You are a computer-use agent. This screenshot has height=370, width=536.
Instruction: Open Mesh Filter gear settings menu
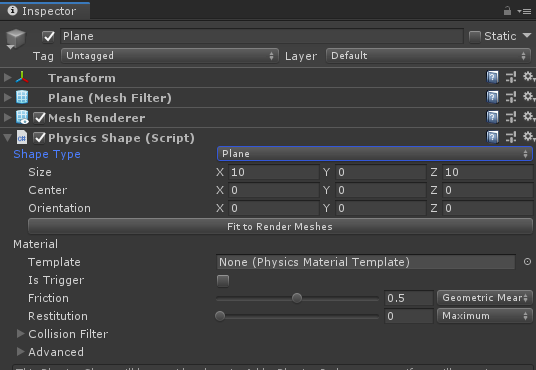pyautogui.click(x=529, y=96)
